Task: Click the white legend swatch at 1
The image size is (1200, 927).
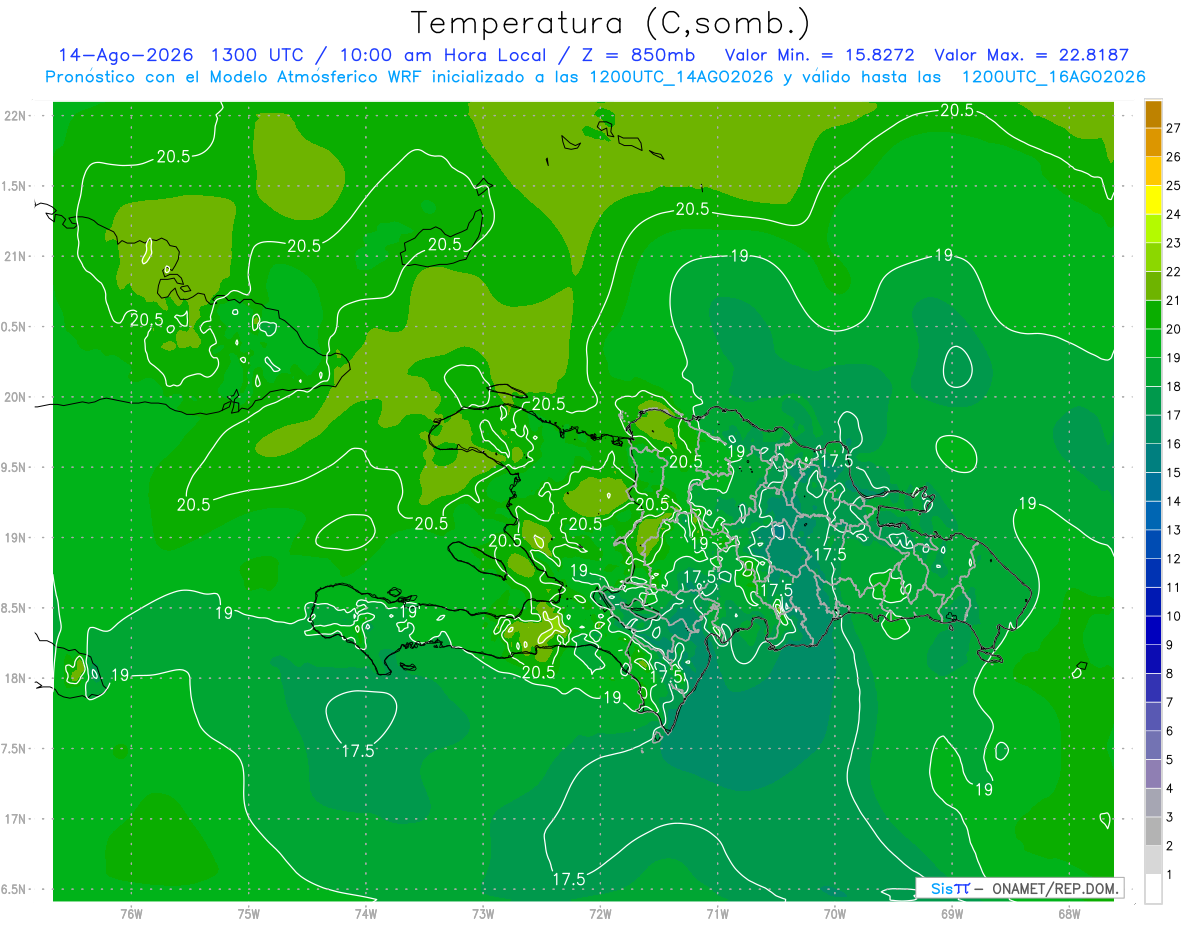Action: [1153, 888]
